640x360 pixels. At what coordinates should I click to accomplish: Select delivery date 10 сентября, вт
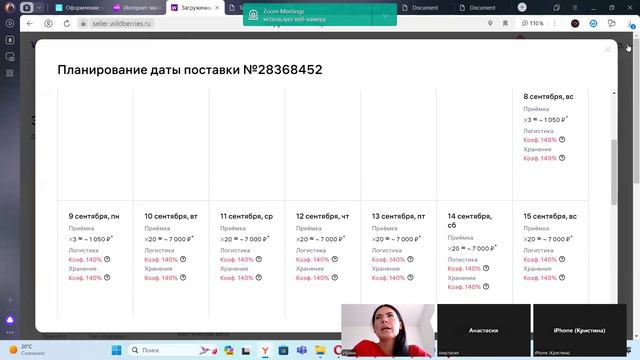(x=171, y=259)
